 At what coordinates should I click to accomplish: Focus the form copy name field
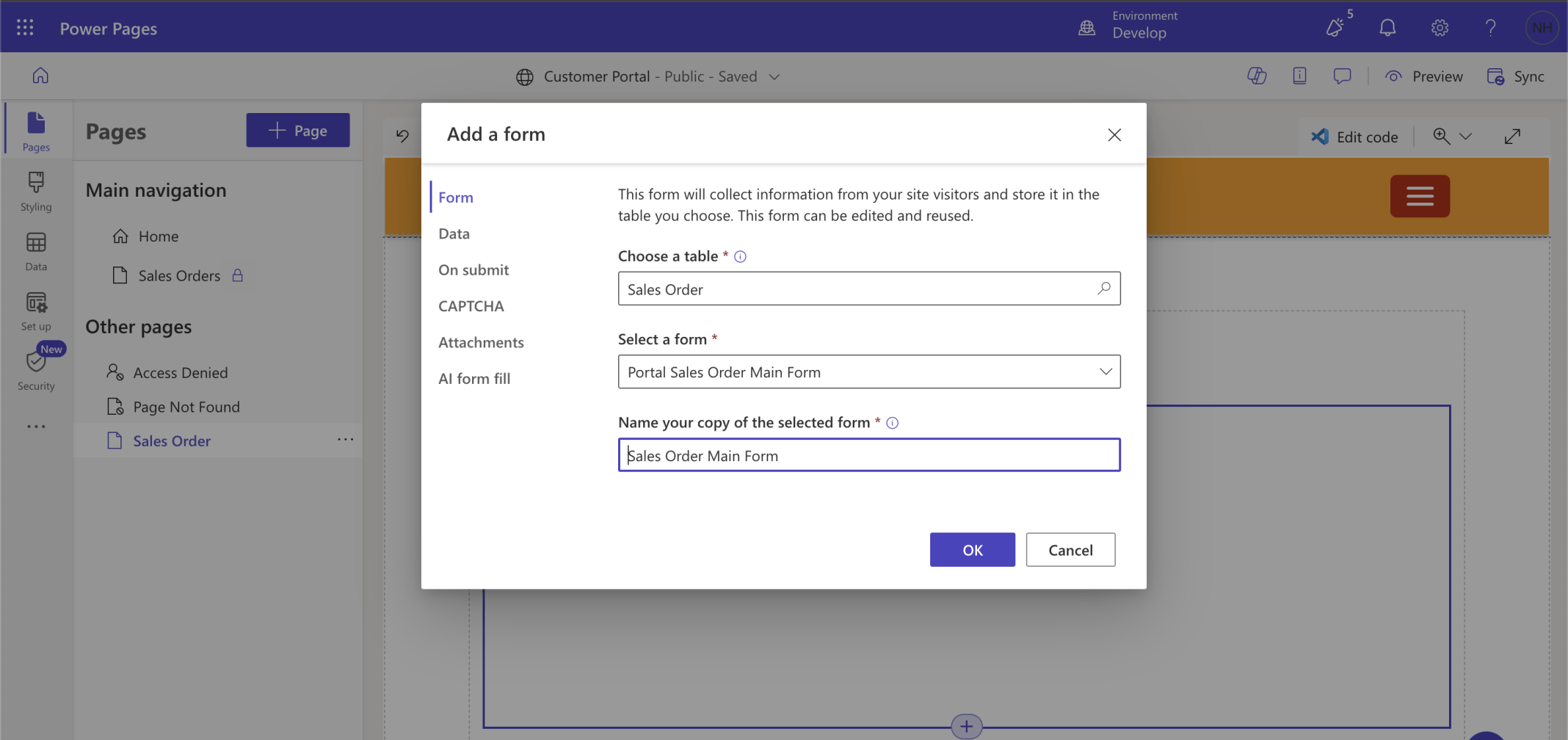(869, 456)
